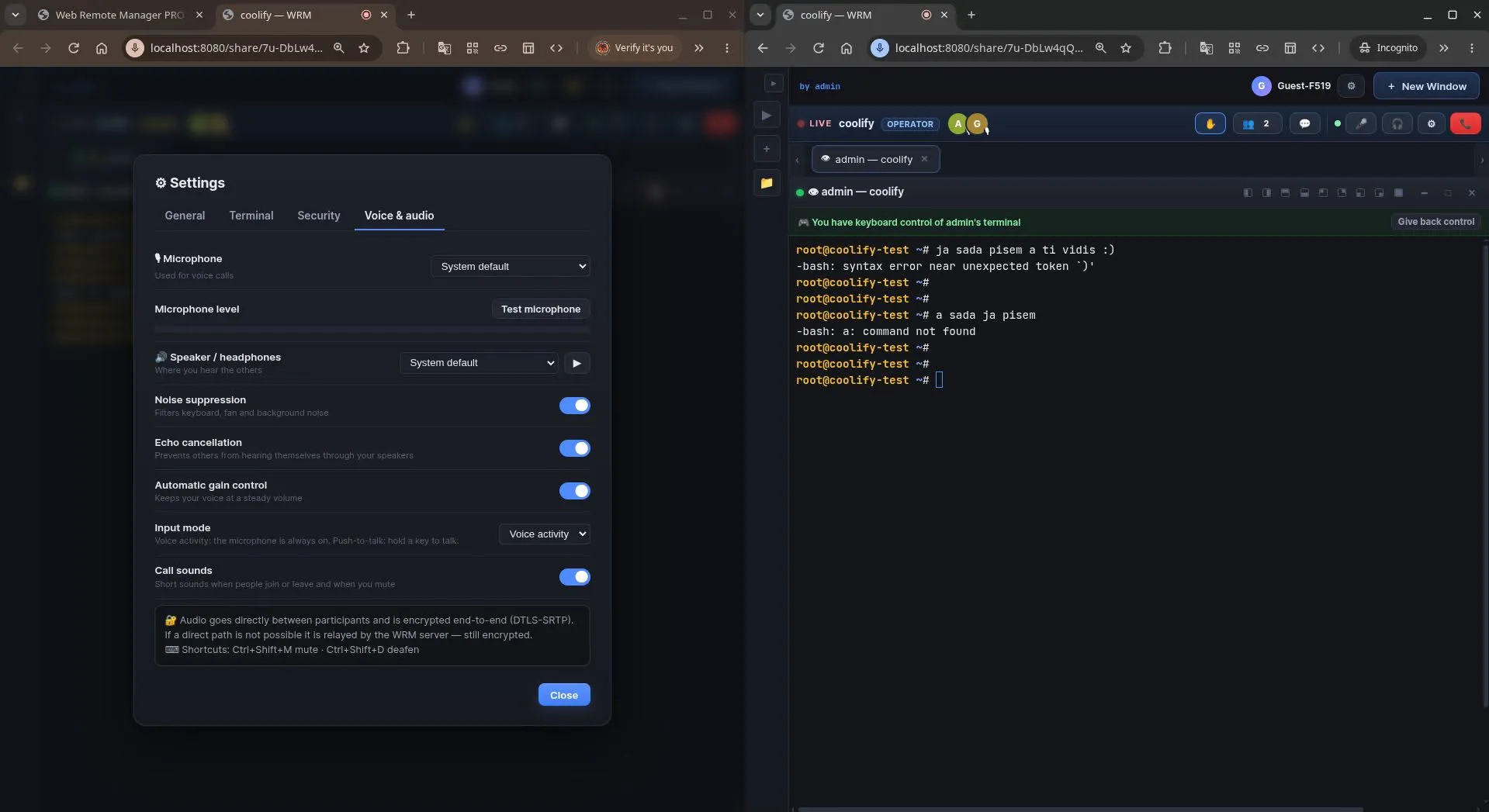Play the speaker test sound
Viewport: 1489px width, 812px height.
click(577, 363)
